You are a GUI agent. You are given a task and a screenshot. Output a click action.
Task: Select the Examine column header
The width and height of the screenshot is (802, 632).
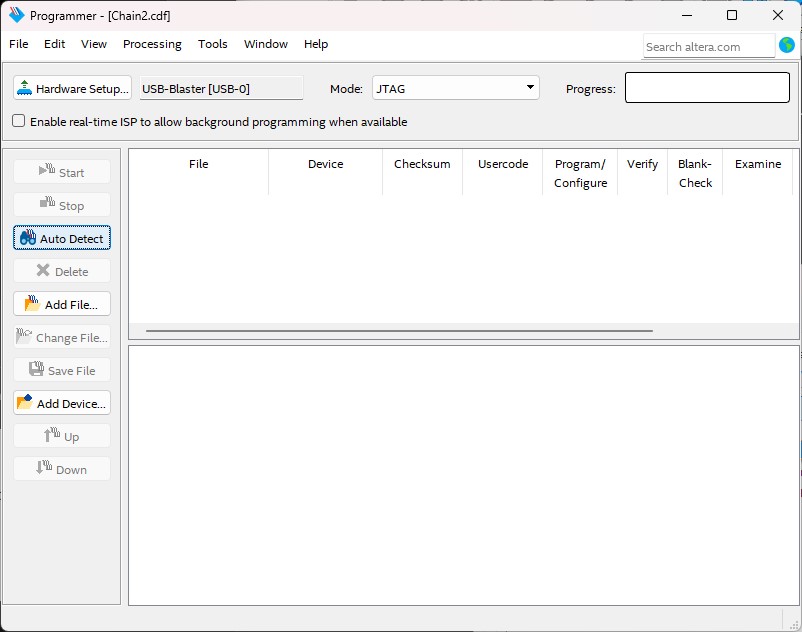(x=758, y=172)
